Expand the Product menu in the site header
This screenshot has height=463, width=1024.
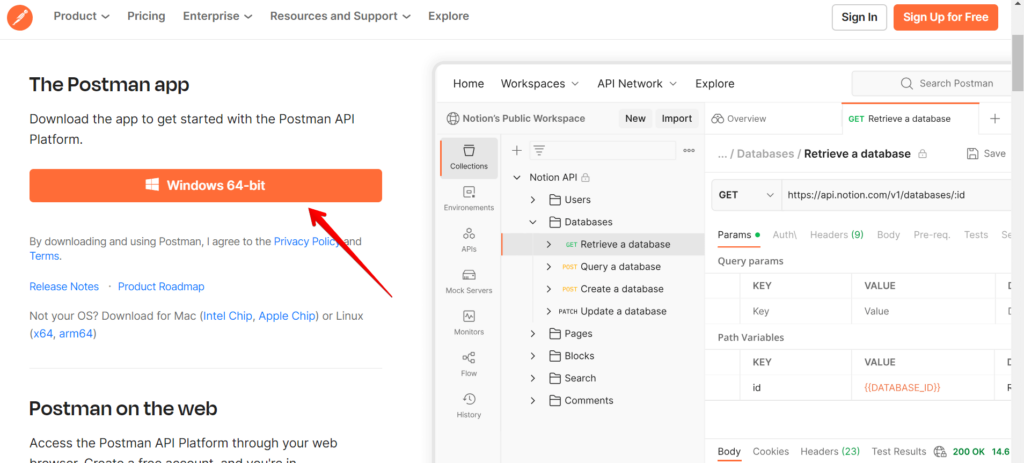[82, 16]
